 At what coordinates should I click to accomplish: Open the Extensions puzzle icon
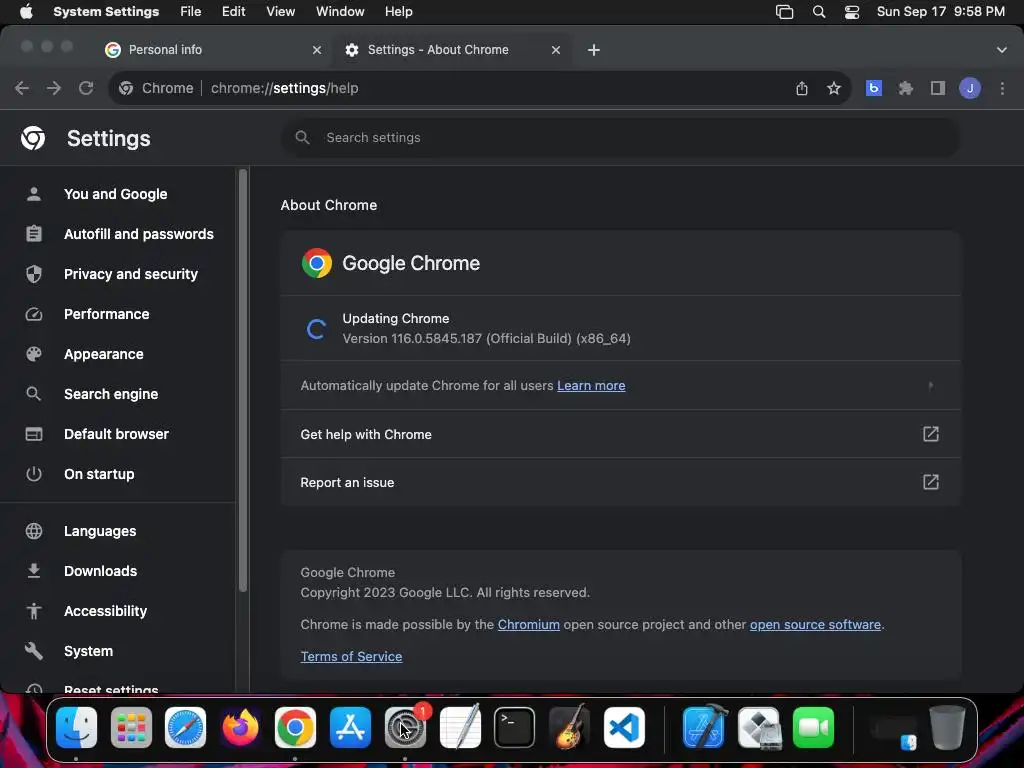click(906, 88)
